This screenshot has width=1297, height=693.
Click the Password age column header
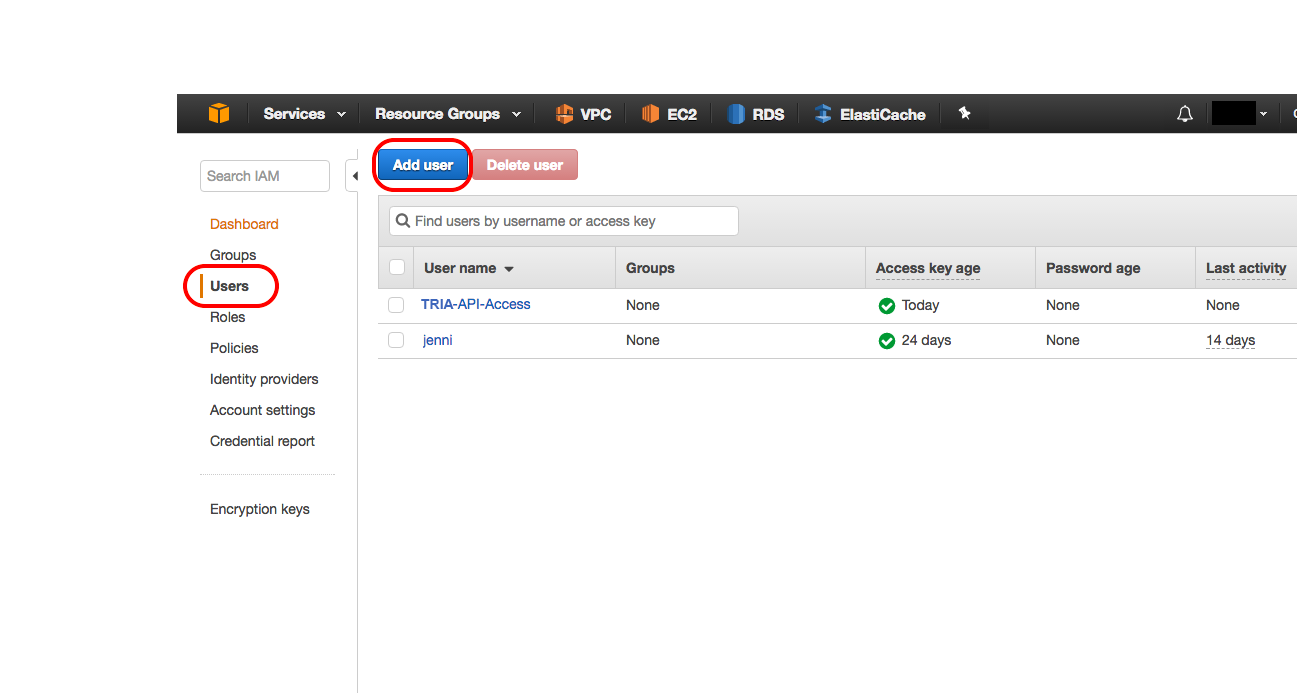pyautogui.click(x=1093, y=268)
